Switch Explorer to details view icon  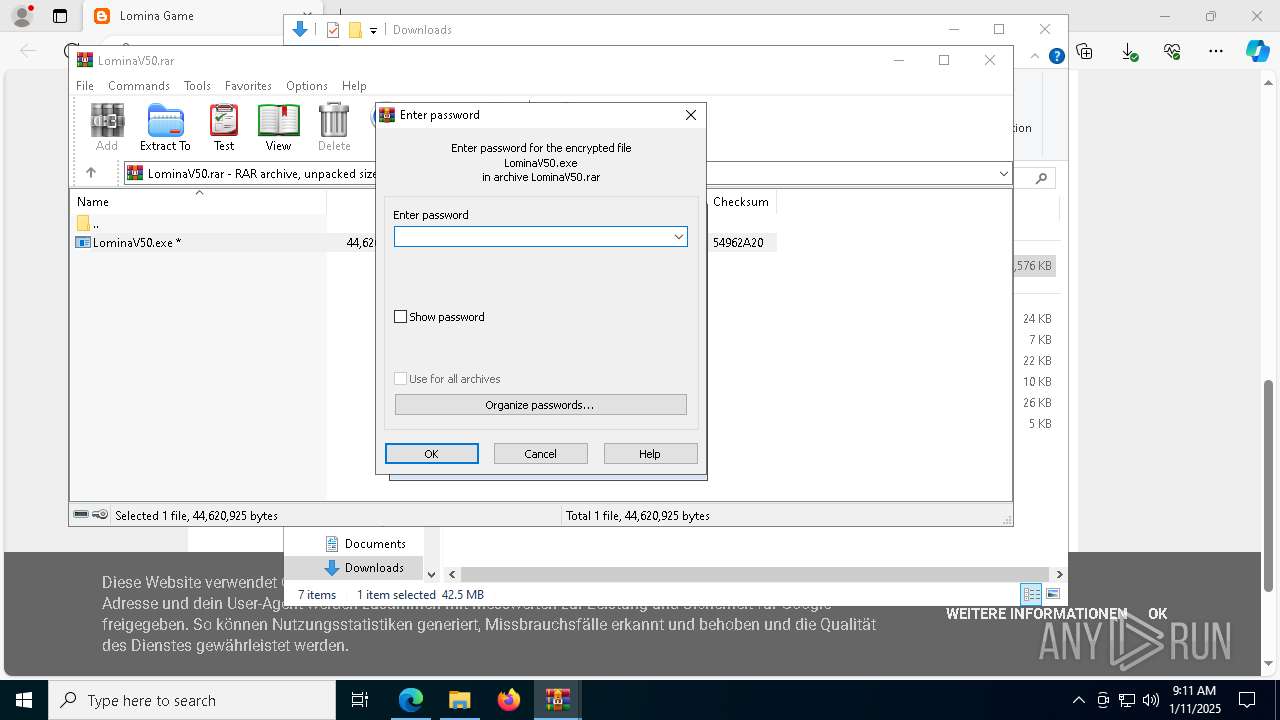coord(1030,594)
